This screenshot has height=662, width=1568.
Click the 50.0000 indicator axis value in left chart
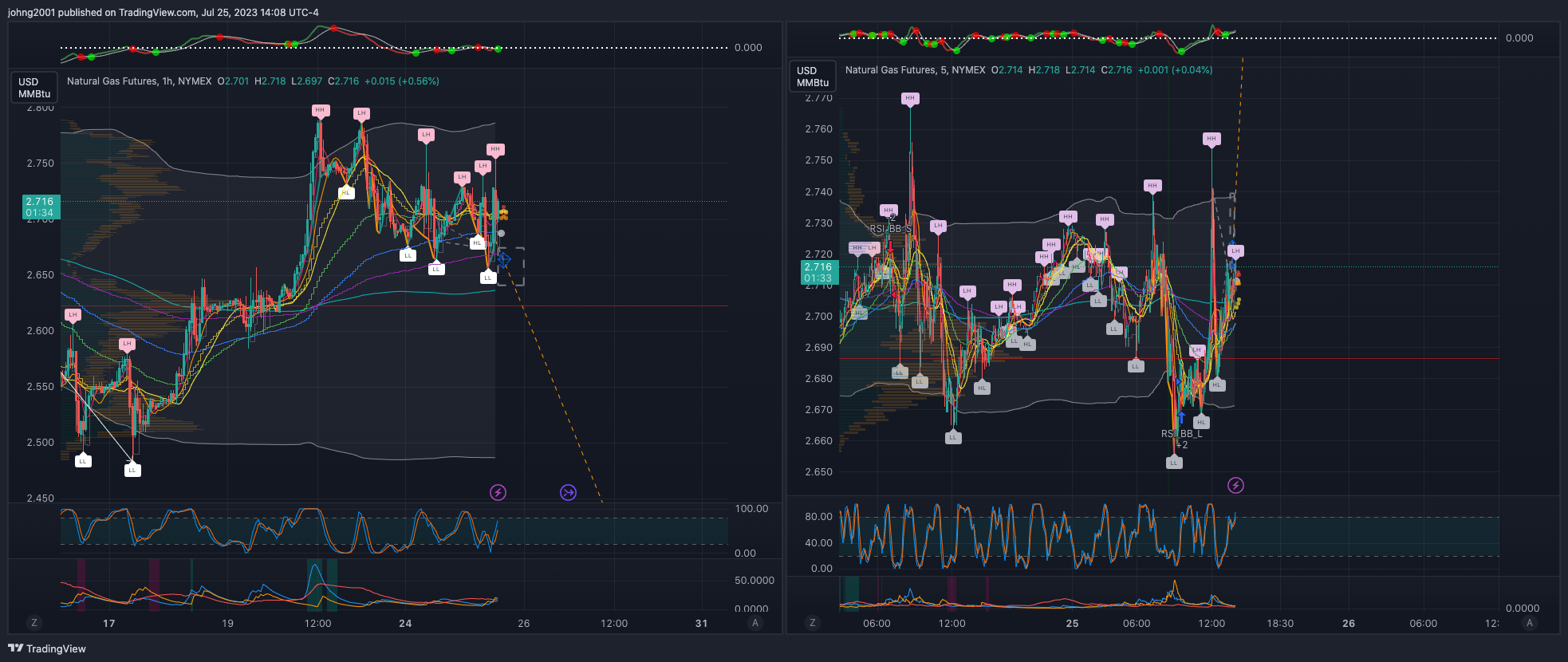(754, 581)
